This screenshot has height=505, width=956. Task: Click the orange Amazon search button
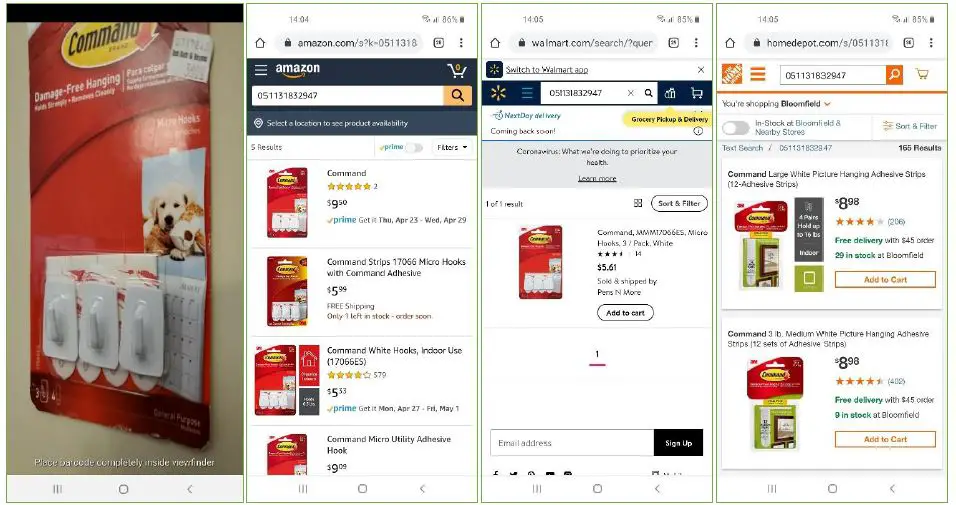click(x=457, y=95)
